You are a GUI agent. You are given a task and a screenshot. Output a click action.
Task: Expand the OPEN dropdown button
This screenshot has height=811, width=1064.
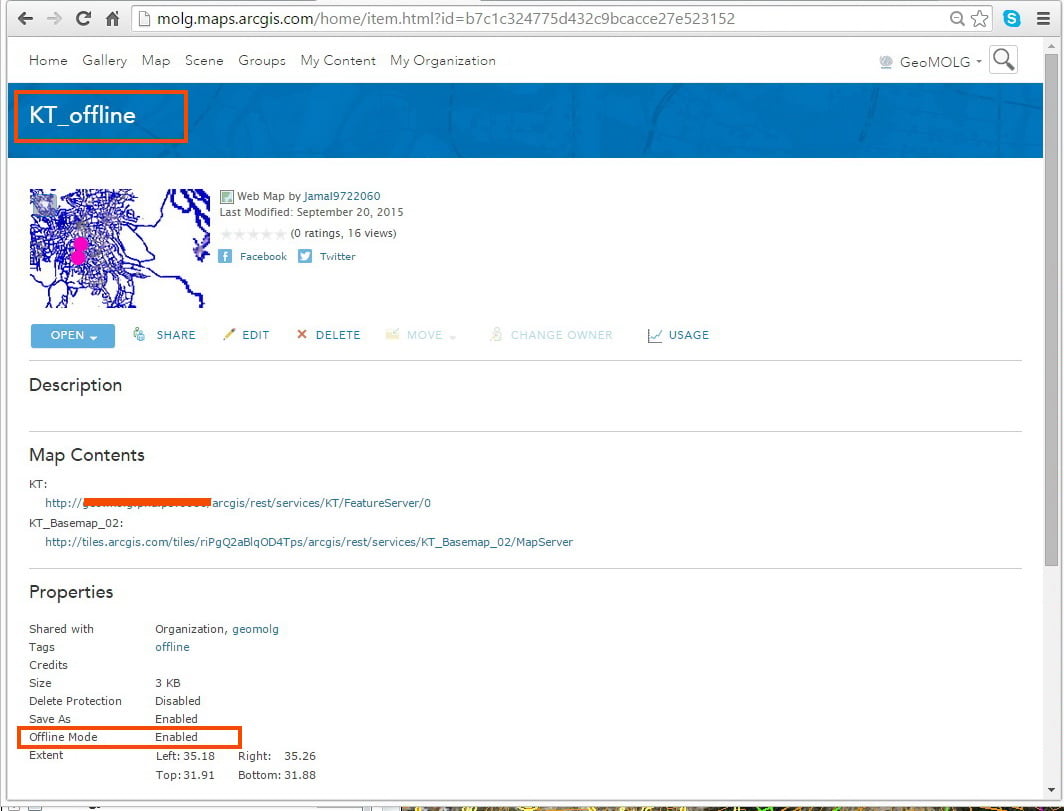coord(73,335)
